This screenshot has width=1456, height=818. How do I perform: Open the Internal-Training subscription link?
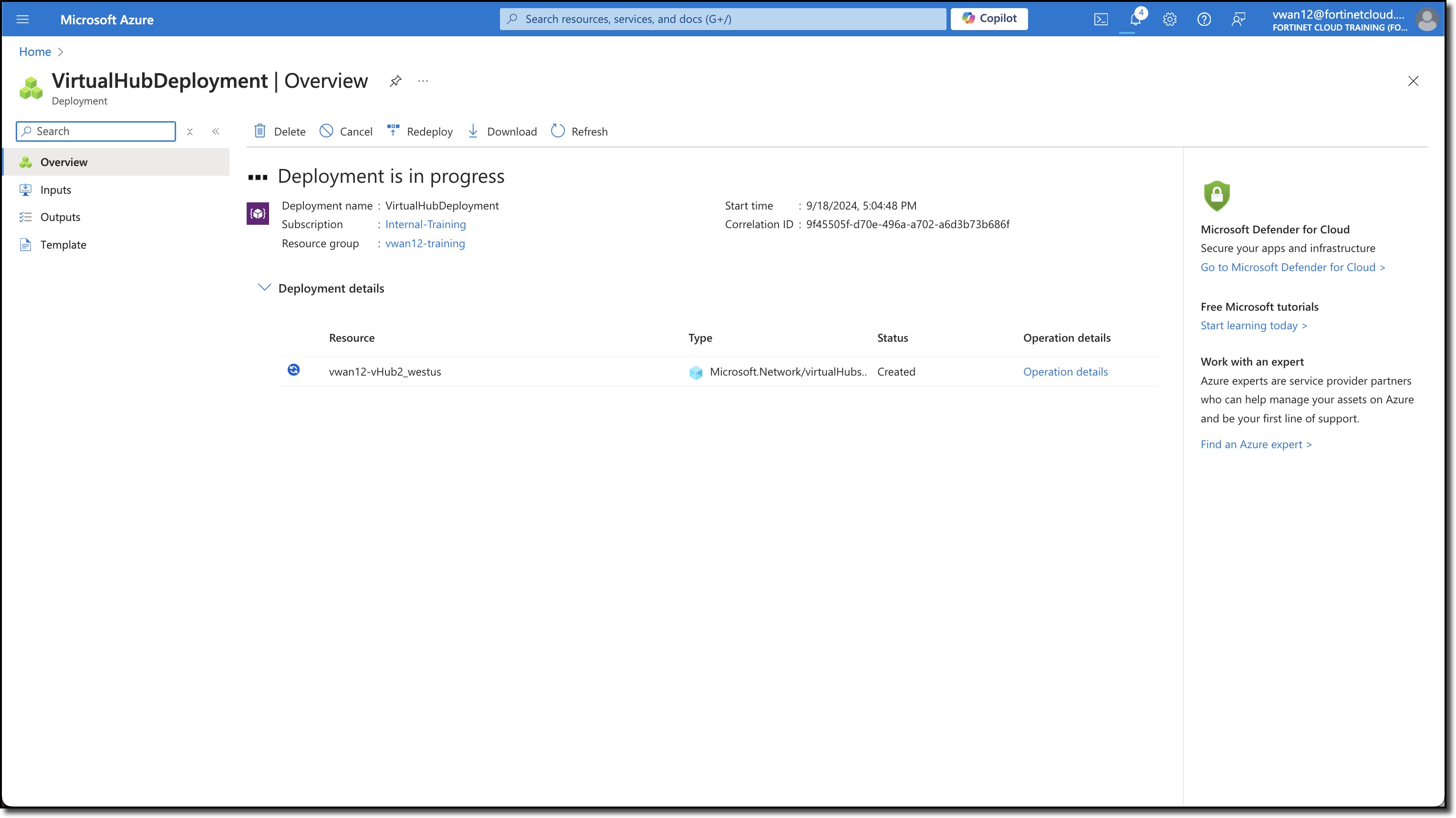pos(426,224)
